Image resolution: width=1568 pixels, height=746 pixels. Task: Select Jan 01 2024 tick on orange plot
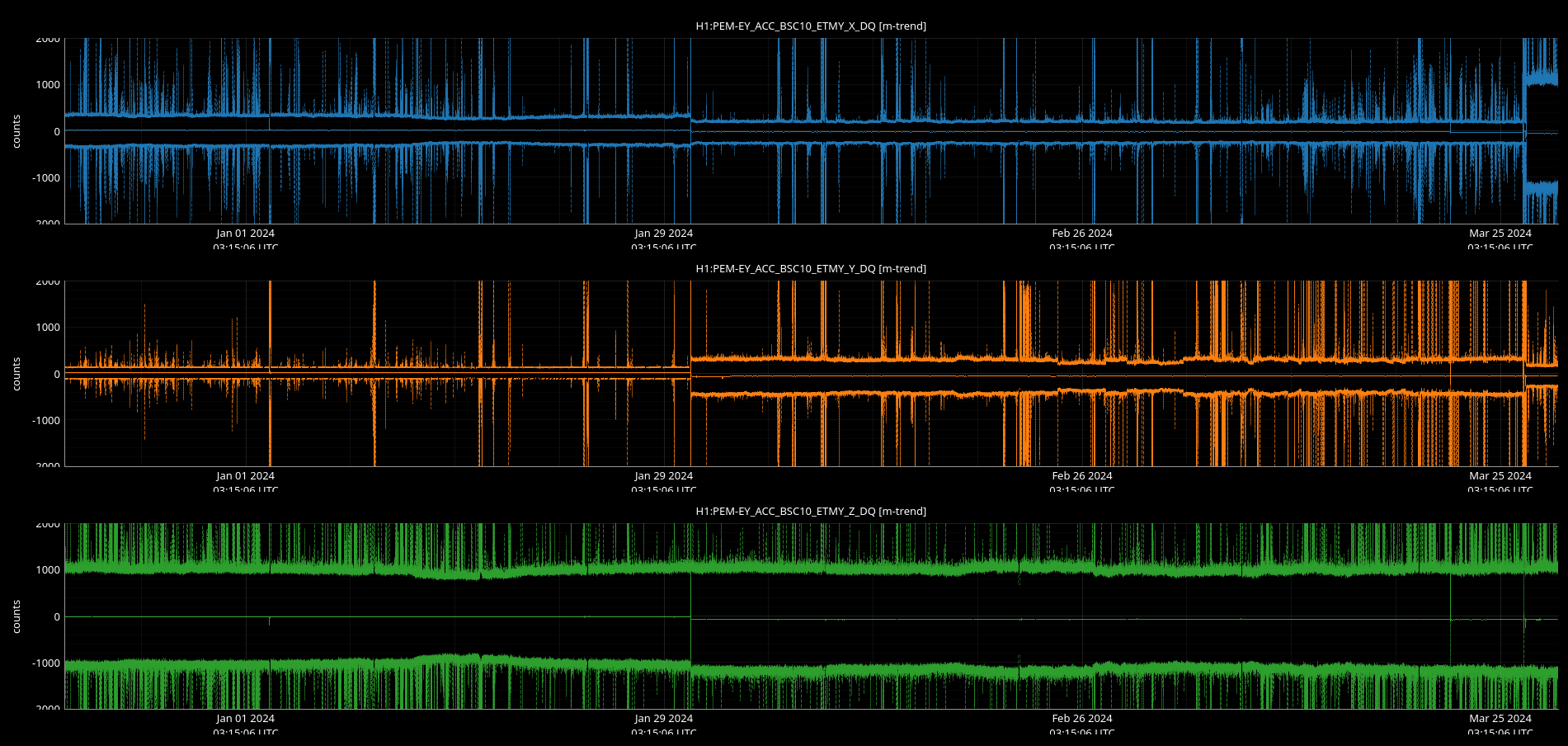pos(245,476)
